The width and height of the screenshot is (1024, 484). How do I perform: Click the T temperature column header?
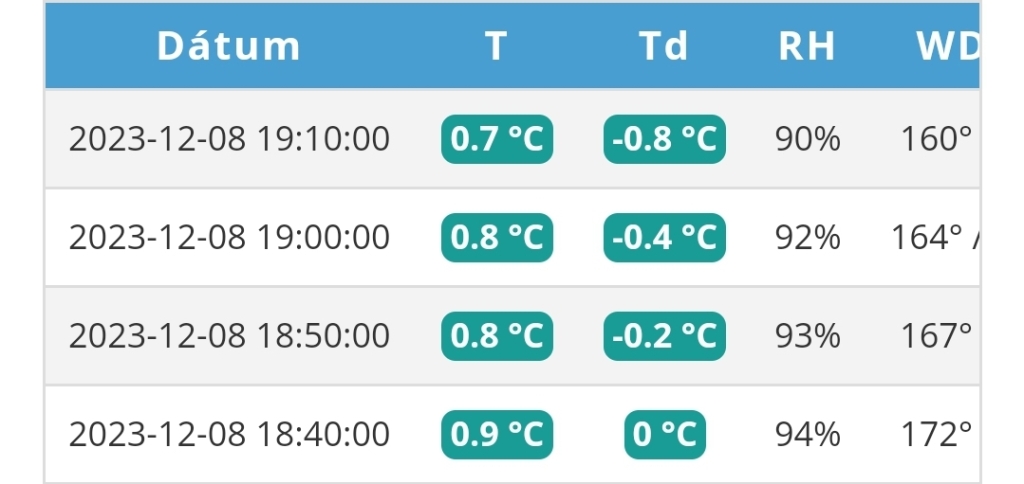tap(496, 46)
